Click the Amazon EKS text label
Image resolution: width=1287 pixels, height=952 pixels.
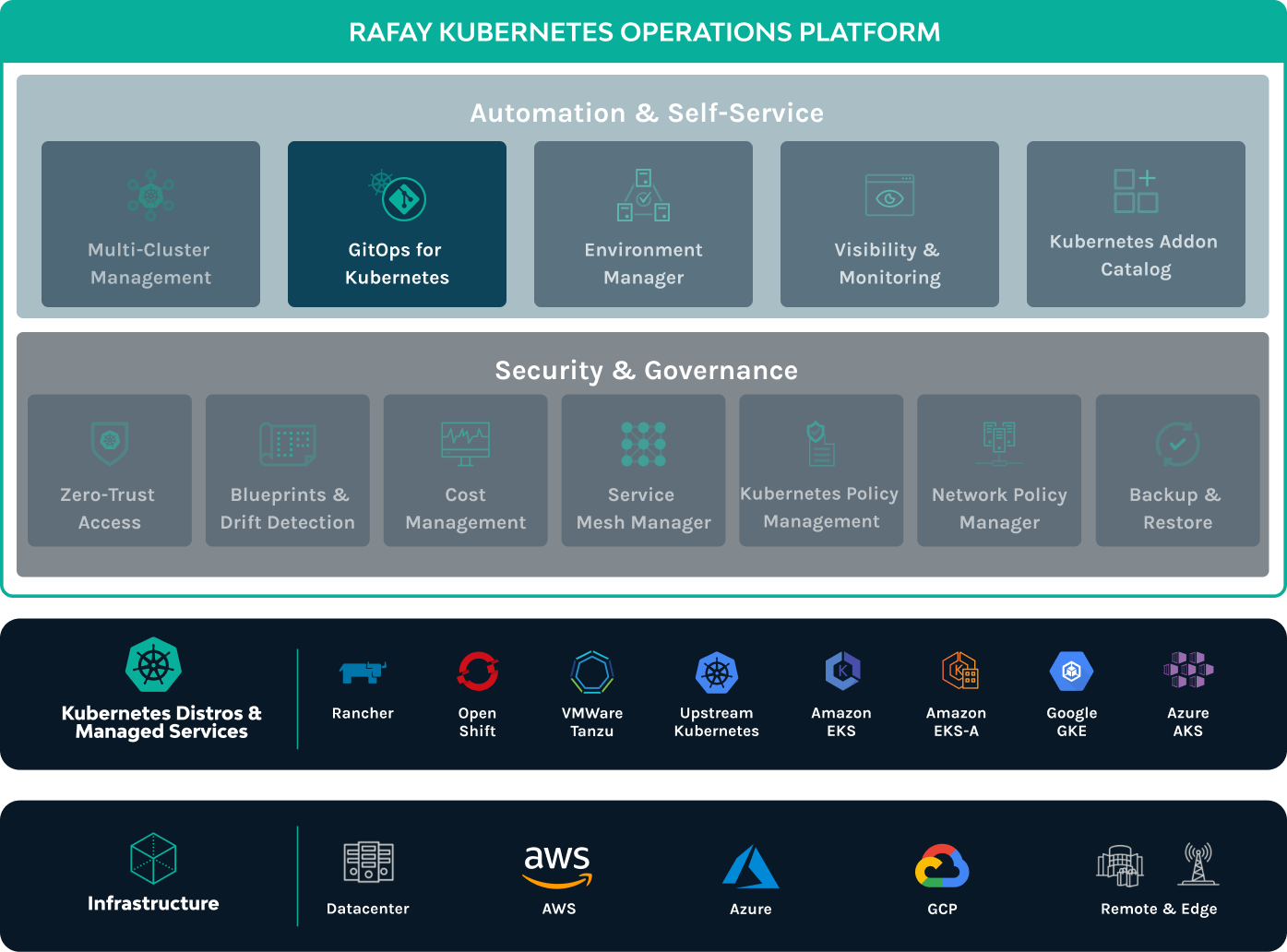[x=841, y=722]
